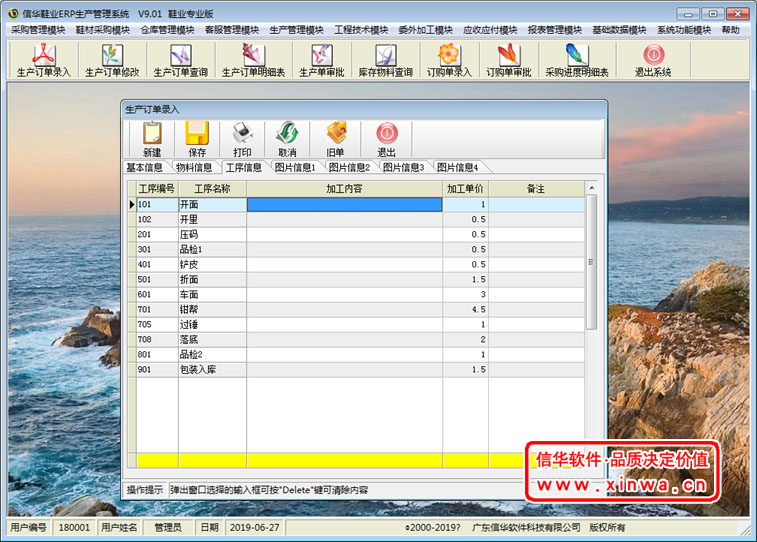Open 委外加工模块 menu

[x=425, y=30]
